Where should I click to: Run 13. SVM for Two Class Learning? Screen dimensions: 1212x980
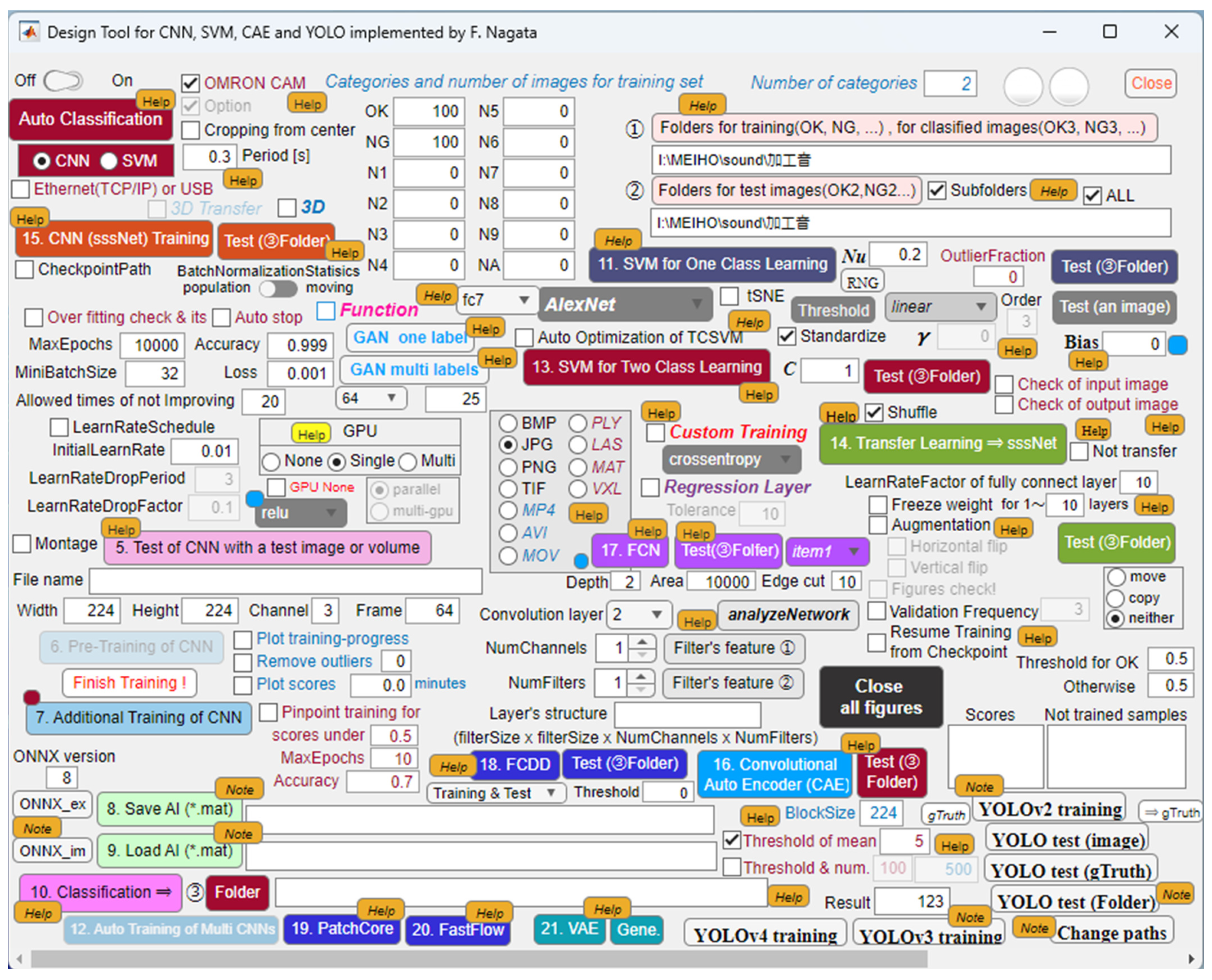coord(647,367)
